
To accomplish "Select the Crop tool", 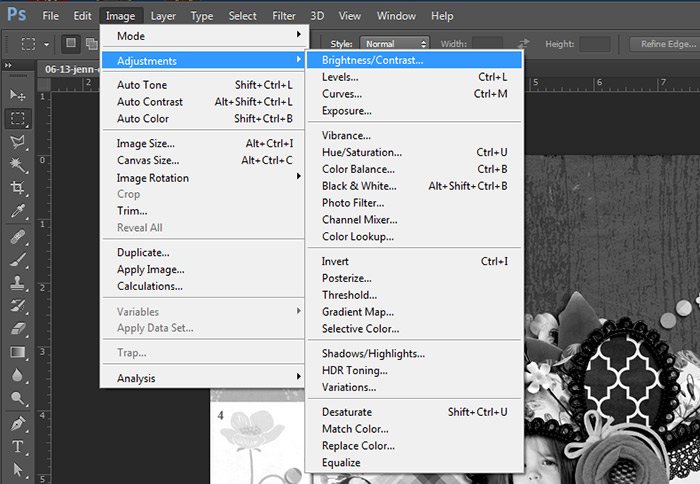I will pos(18,187).
